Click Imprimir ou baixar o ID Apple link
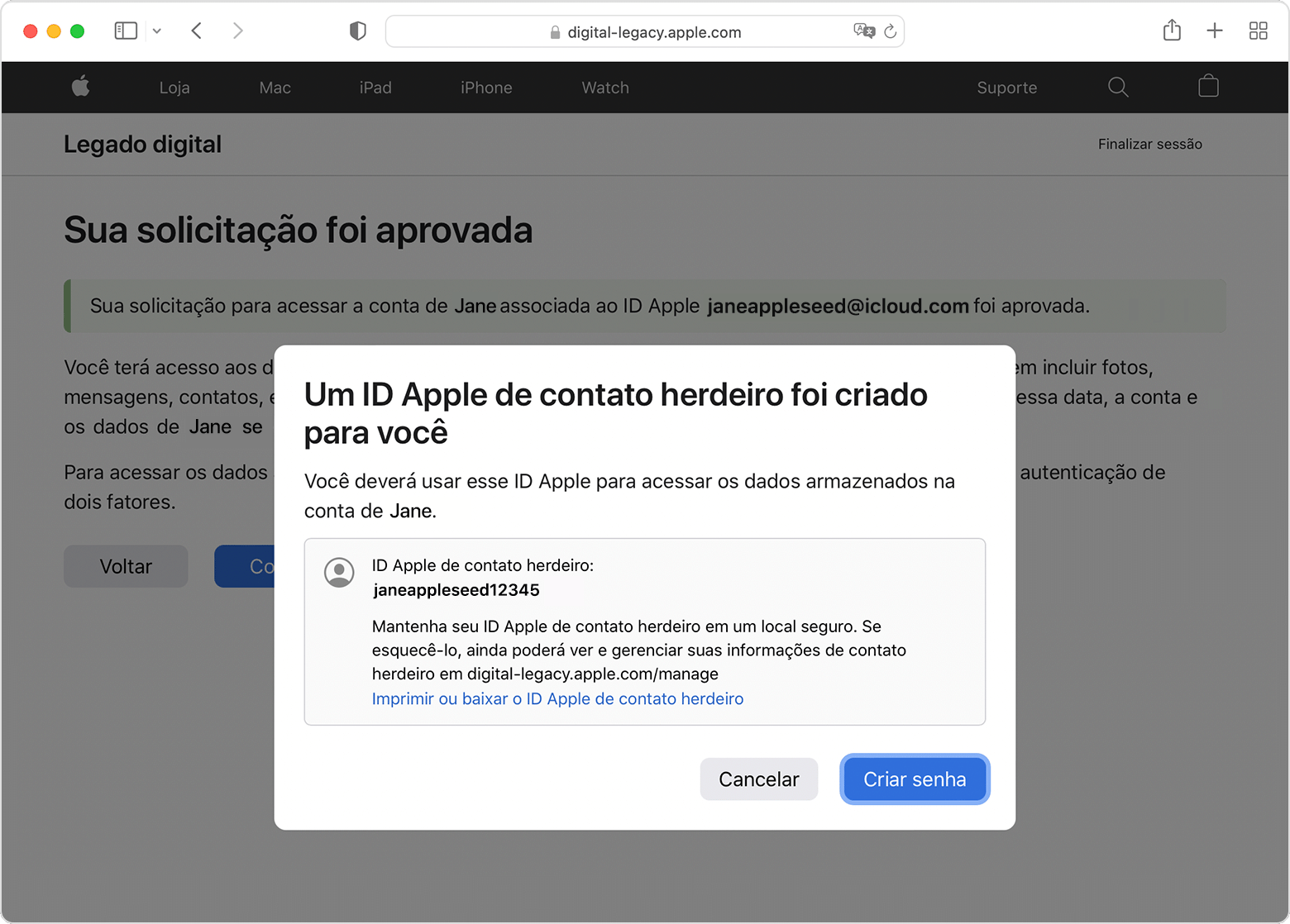1290x924 pixels. pyautogui.click(x=558, y=698)
